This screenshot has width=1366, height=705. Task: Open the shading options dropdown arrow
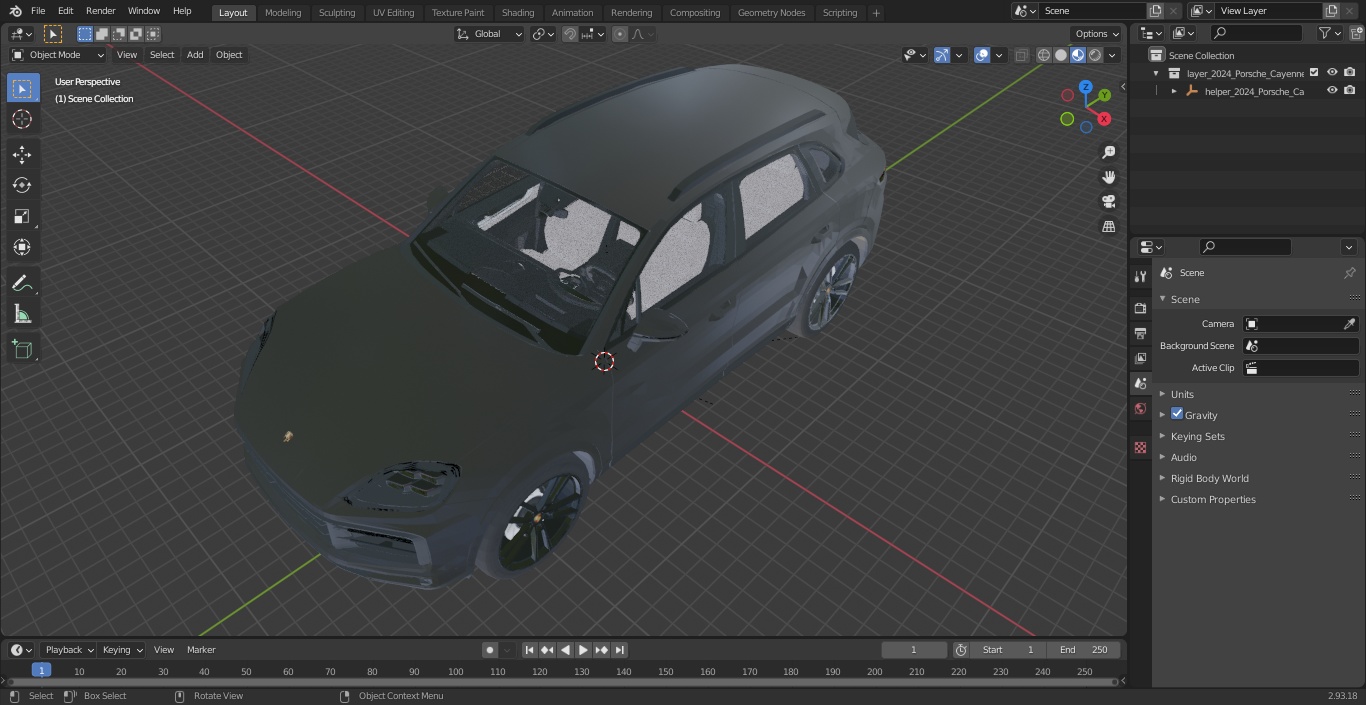click(1112, 55)
